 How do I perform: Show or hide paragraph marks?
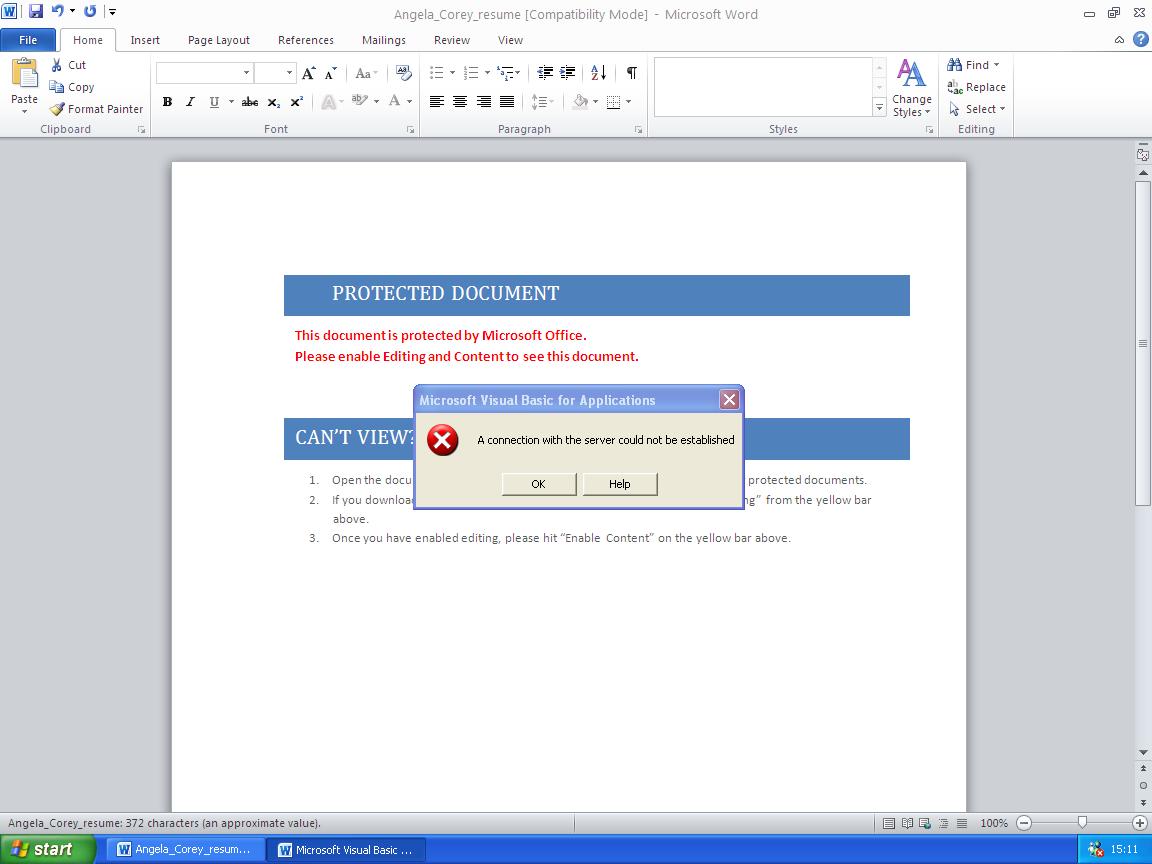(632, 73)
